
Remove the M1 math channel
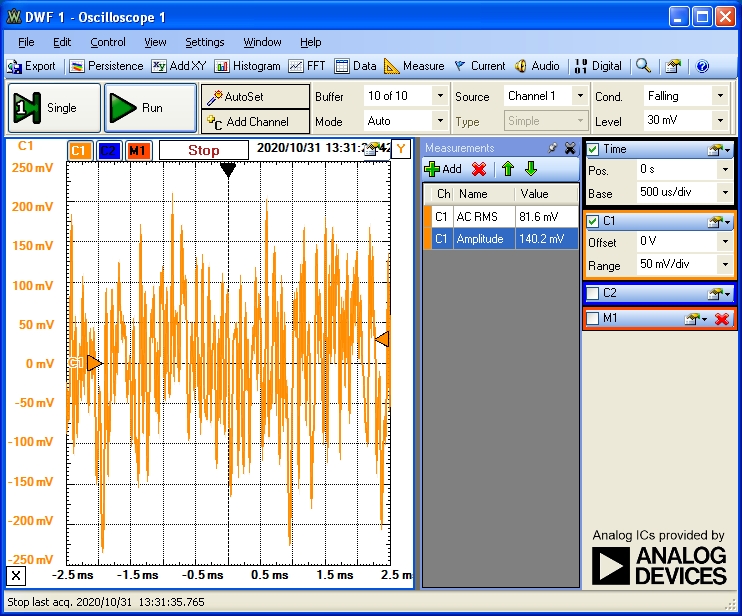(722, 319)
